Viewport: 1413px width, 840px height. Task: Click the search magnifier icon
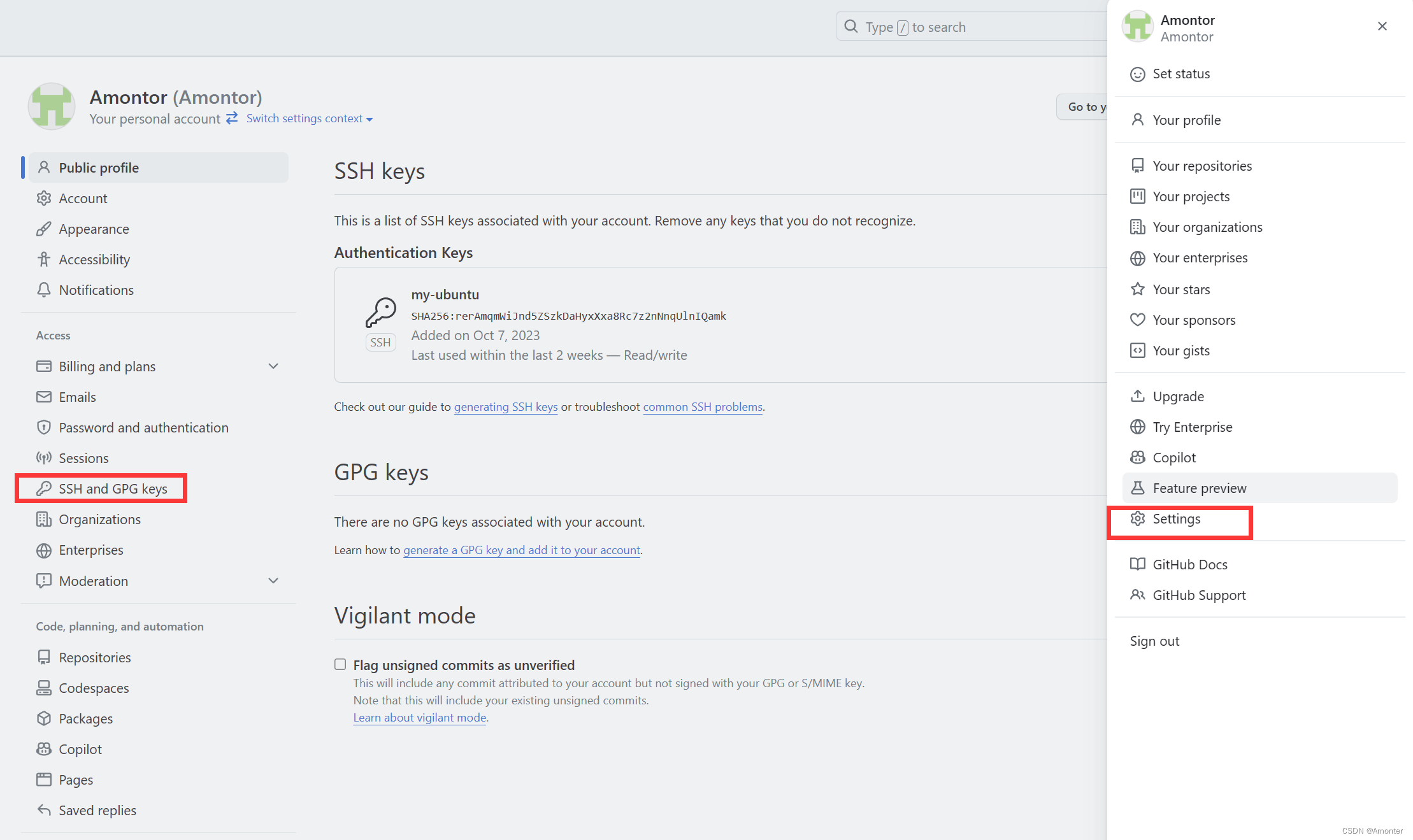851,27
